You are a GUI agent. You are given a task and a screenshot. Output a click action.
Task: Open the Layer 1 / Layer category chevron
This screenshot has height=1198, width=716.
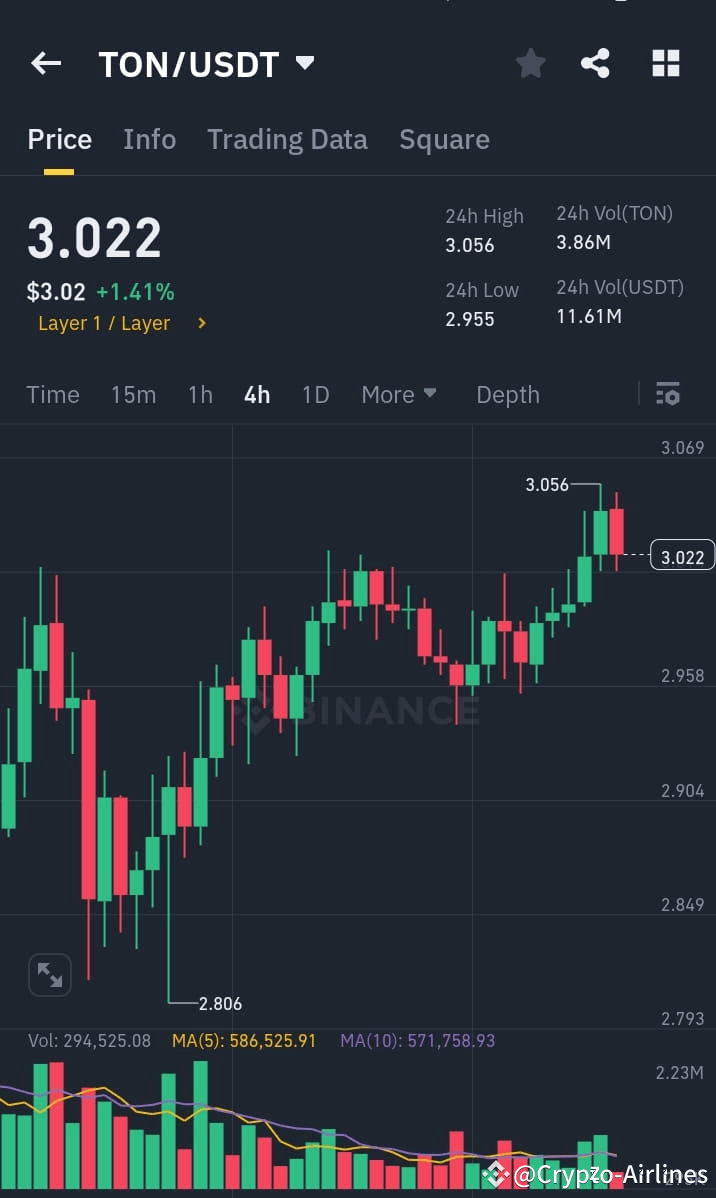(x=200, y=323)
